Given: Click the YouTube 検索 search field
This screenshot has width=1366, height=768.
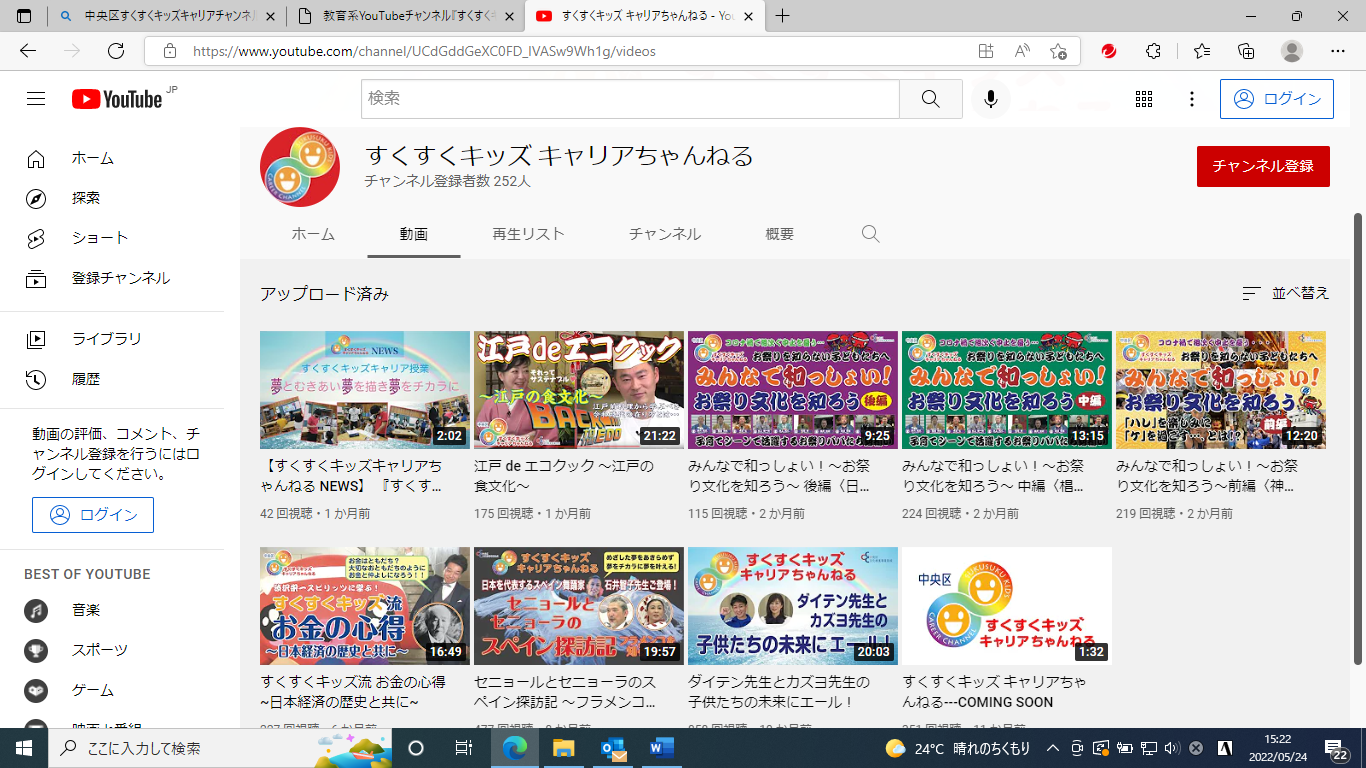Looking at the screenshot, I should click(630, 99).
